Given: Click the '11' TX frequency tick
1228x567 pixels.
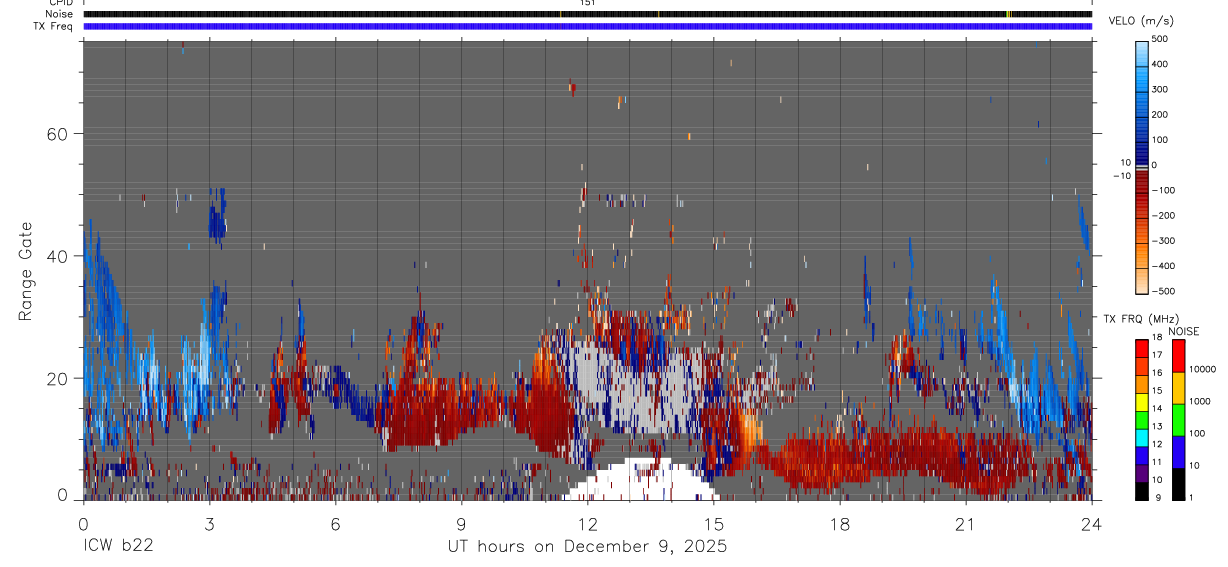Looking at the screenshot, I should point(1157,462).
